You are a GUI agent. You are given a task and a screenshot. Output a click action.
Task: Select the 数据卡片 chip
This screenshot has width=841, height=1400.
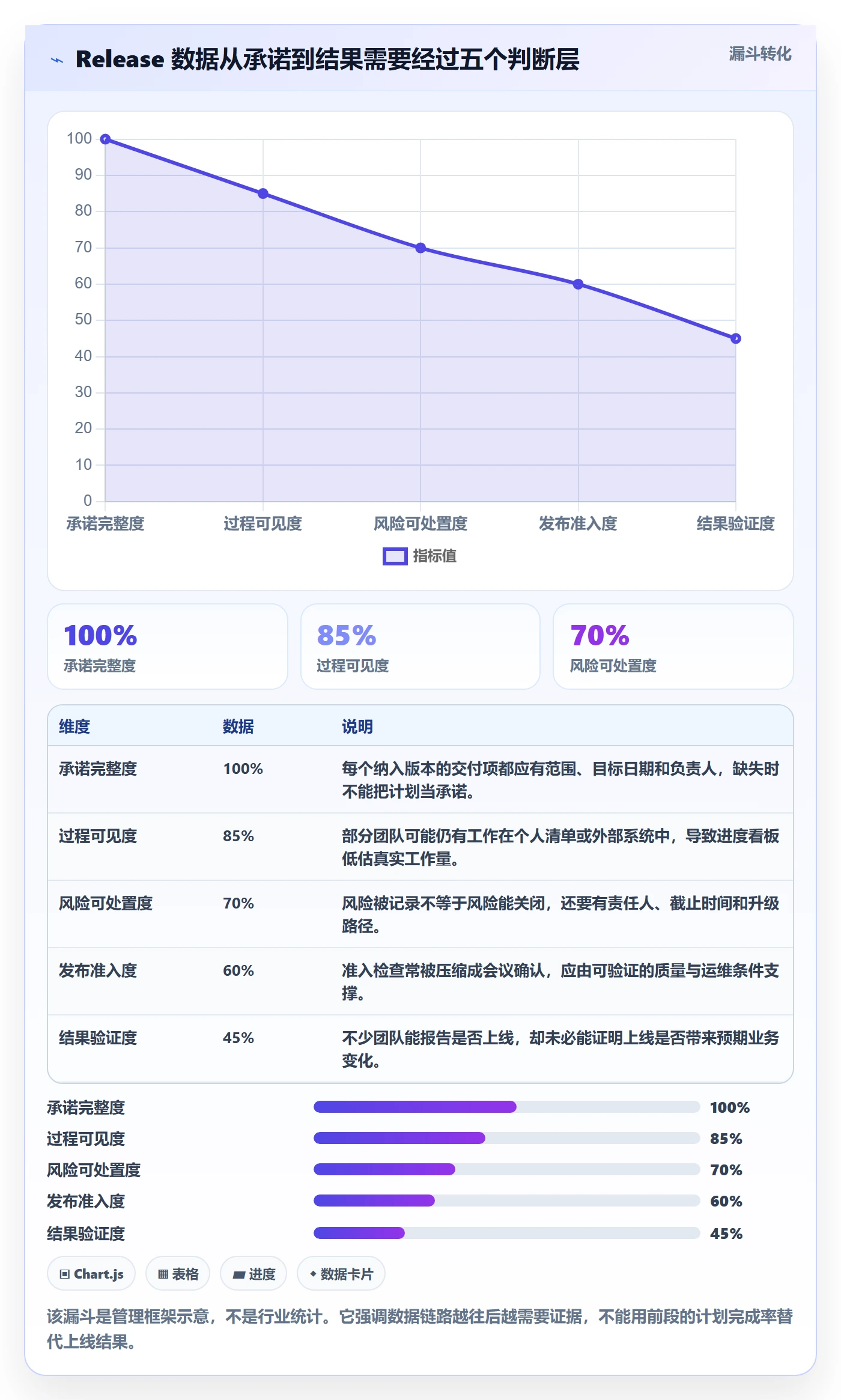[x=341, y=1273]
